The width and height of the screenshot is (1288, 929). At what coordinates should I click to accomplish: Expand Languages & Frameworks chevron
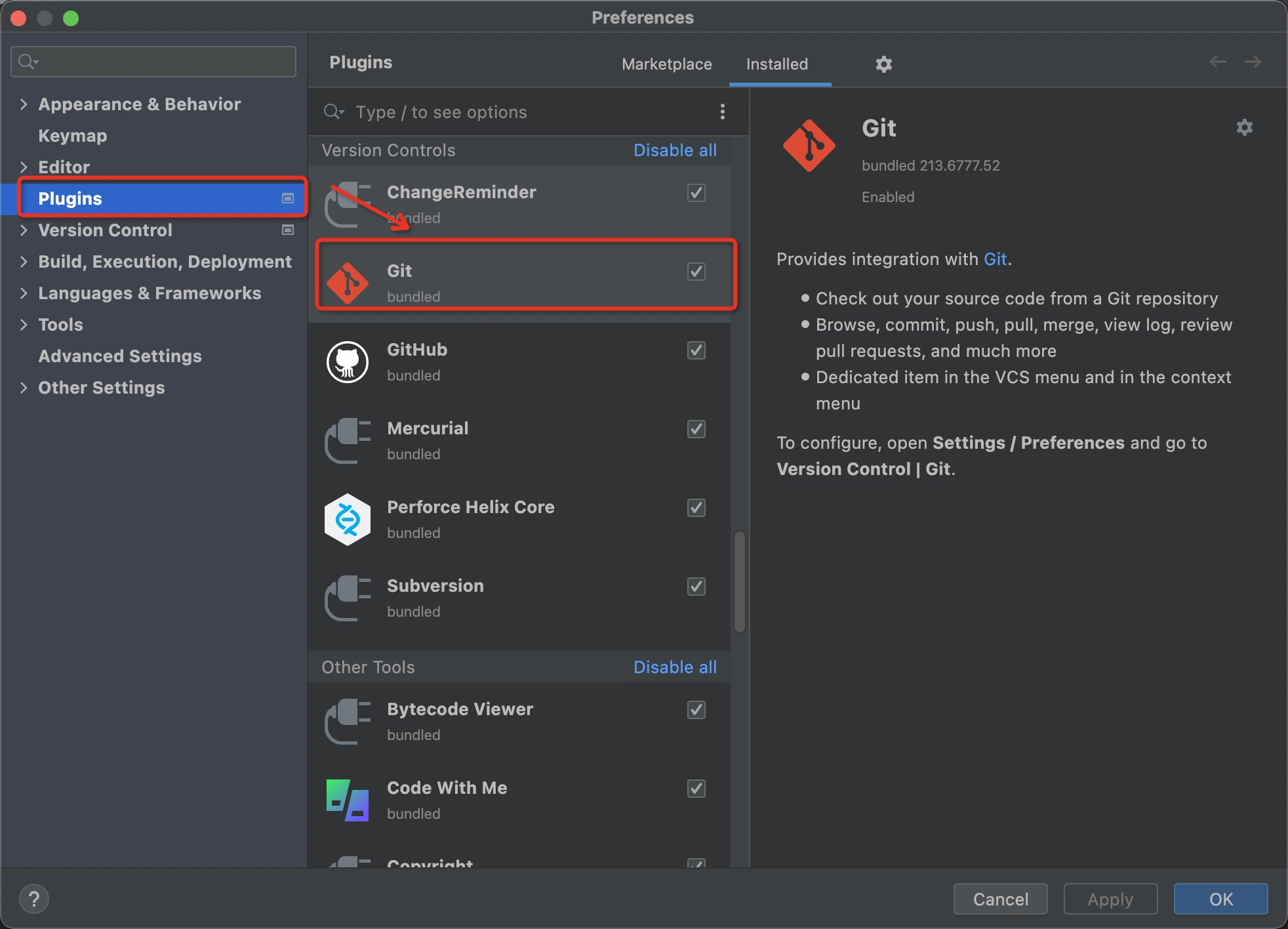[x=24, y=293]
